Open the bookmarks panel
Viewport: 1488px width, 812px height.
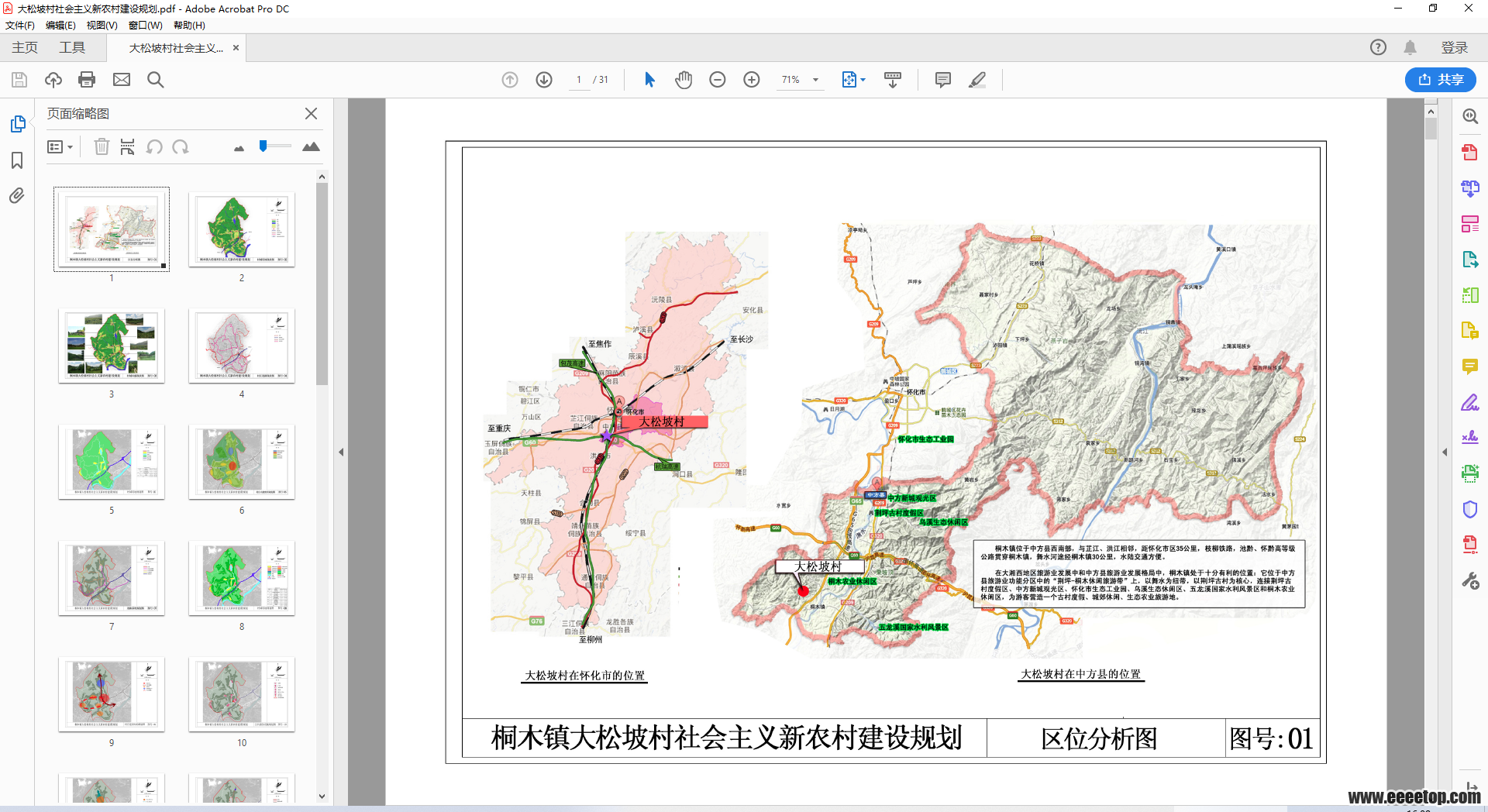tap(17, 160)
